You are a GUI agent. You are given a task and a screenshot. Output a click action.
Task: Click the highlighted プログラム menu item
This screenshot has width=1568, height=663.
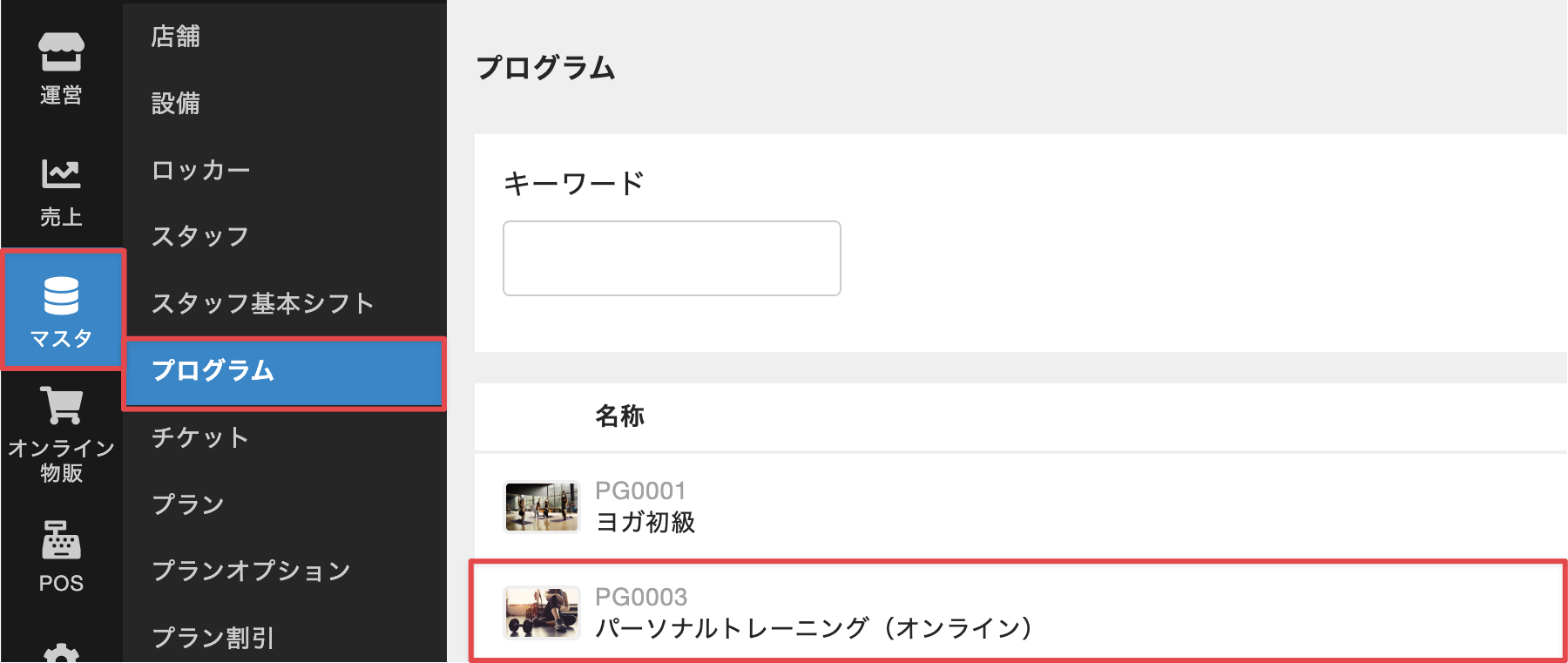213,370
